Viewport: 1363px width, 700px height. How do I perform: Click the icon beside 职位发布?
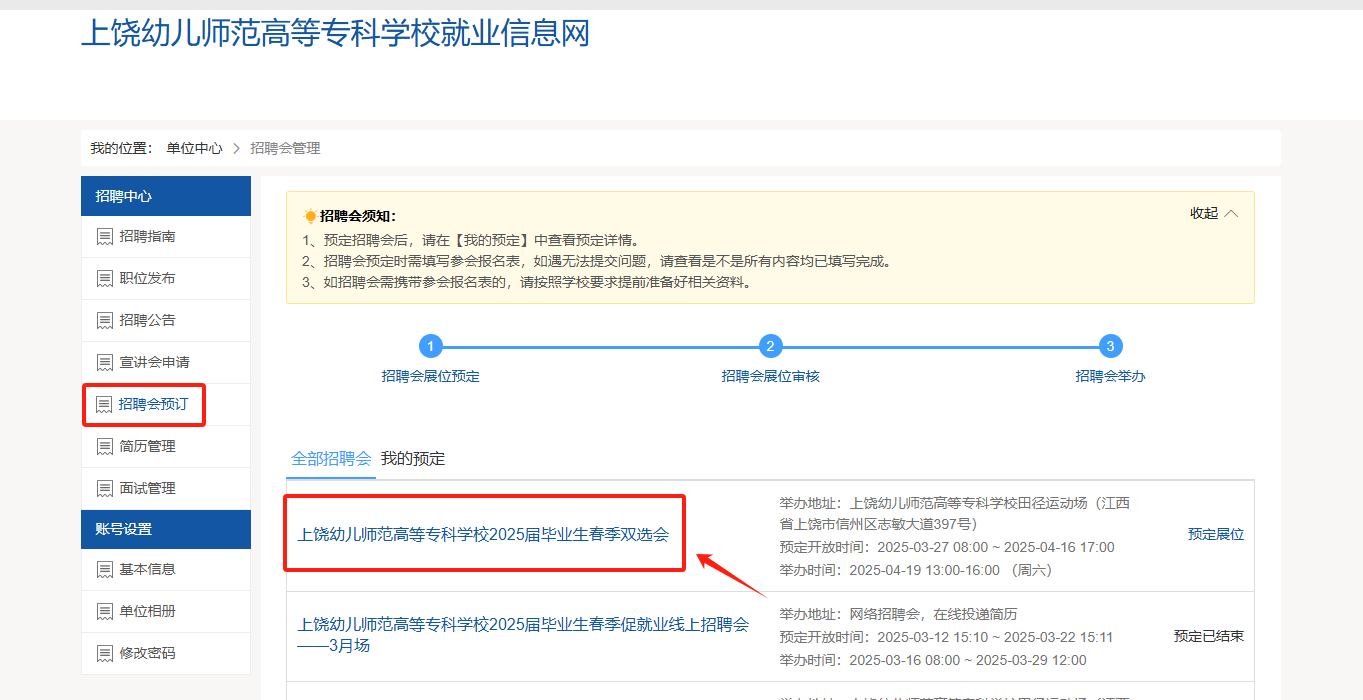104,279
